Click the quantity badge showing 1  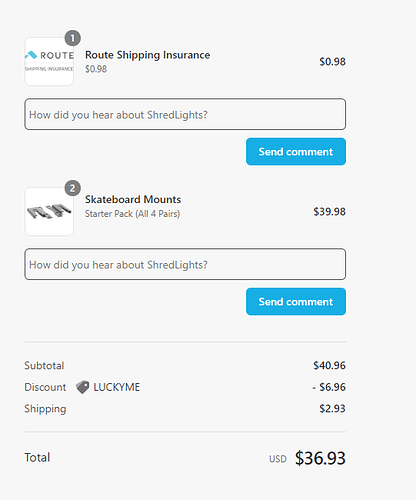72,38
